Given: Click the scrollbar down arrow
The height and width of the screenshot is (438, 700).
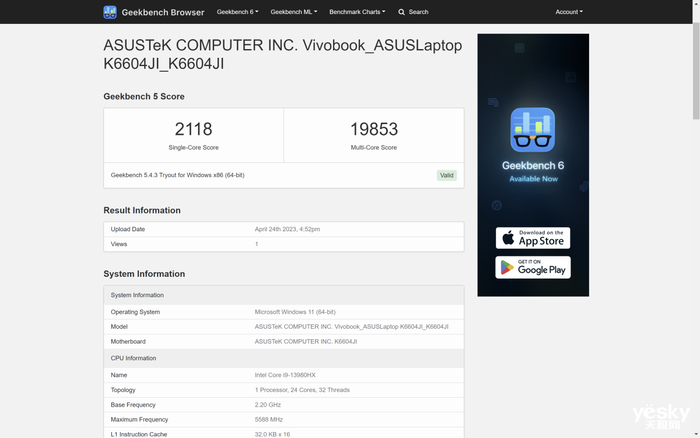Looking at the screenshot, I should pos(696,434).
